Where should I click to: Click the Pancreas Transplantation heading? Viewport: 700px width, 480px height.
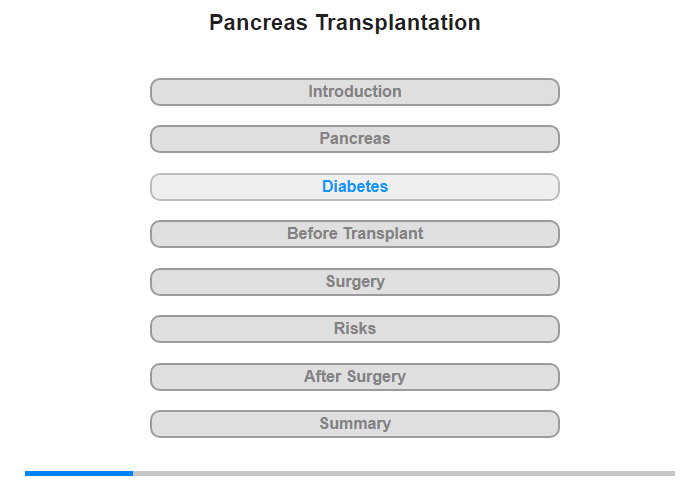pos(345,22)
